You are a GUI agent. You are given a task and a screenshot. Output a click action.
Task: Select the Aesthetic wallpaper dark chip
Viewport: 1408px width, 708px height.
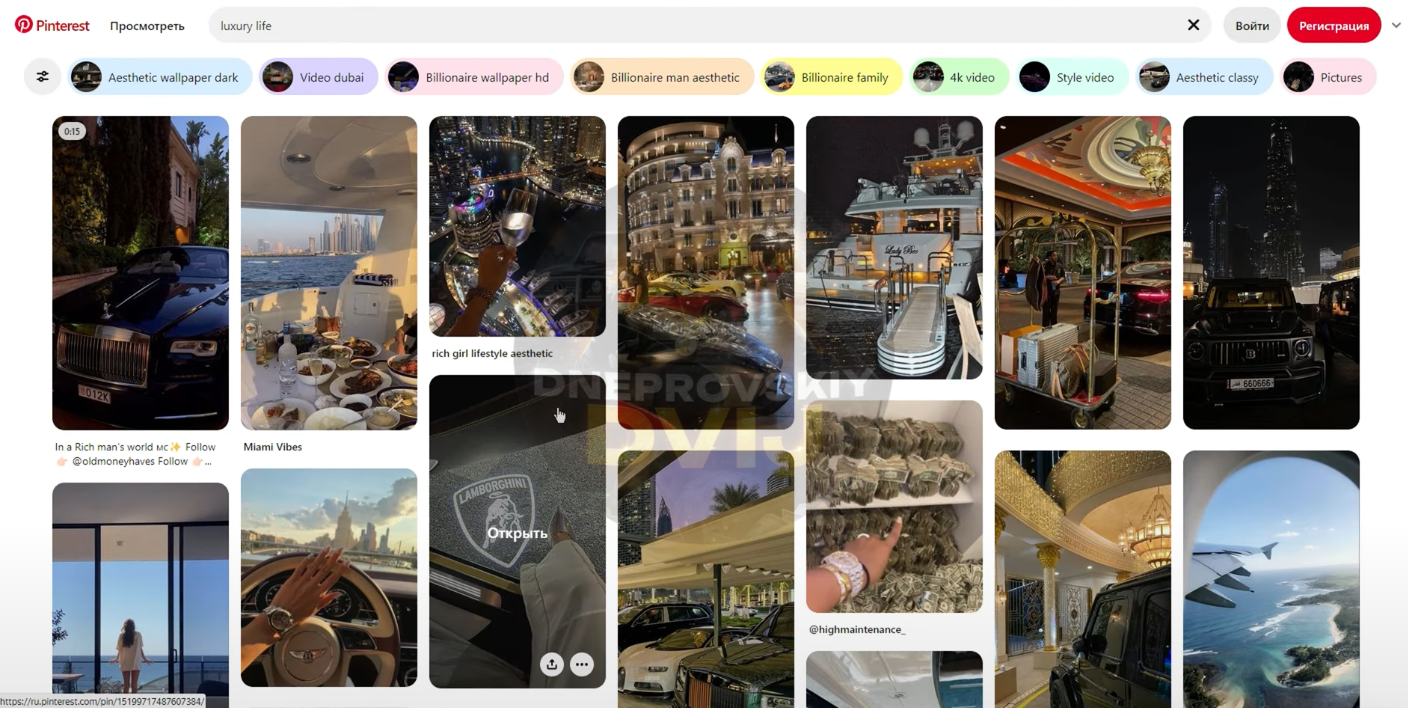[160, 77]
